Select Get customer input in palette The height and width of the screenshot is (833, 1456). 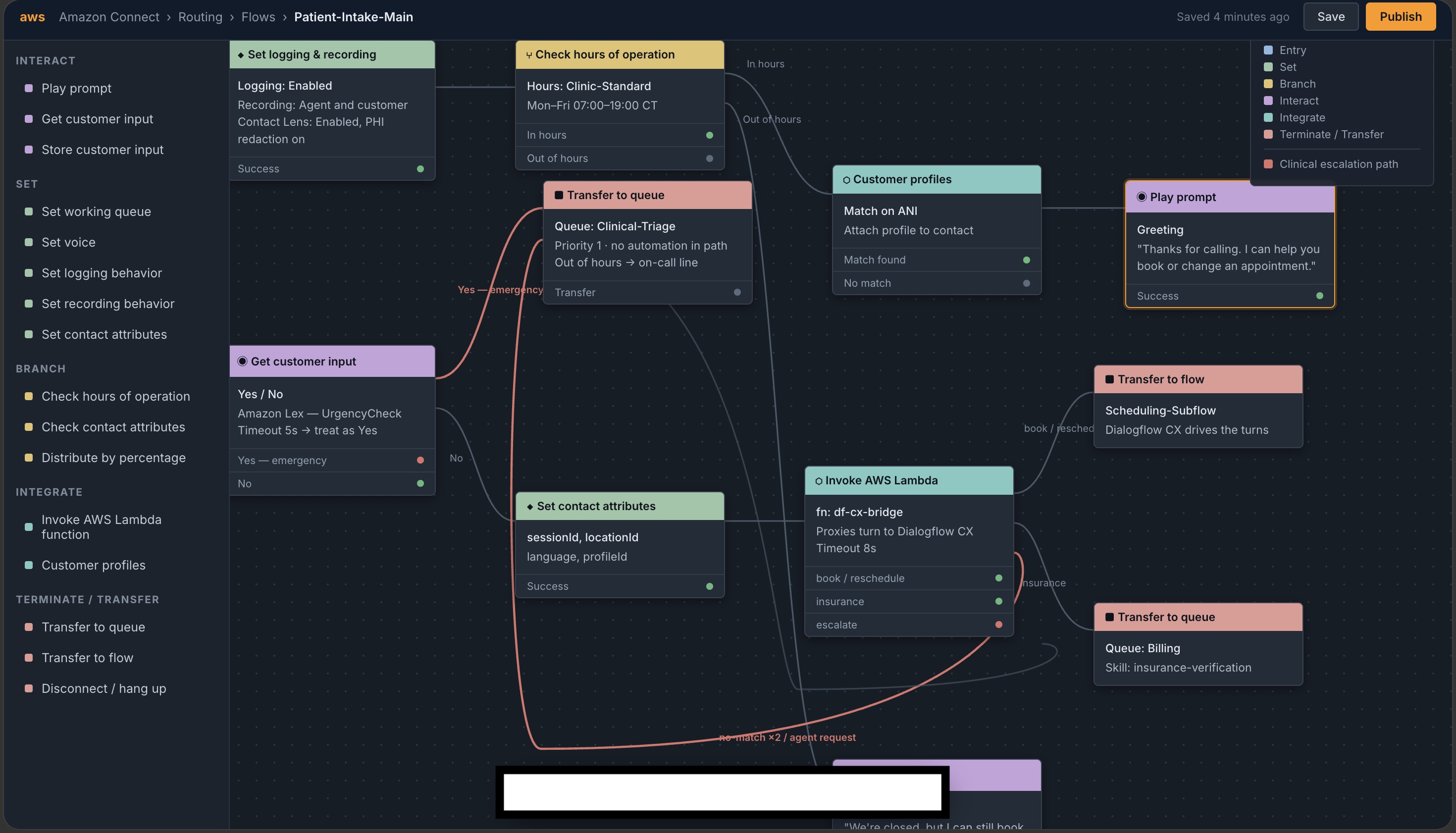[97, 119]
